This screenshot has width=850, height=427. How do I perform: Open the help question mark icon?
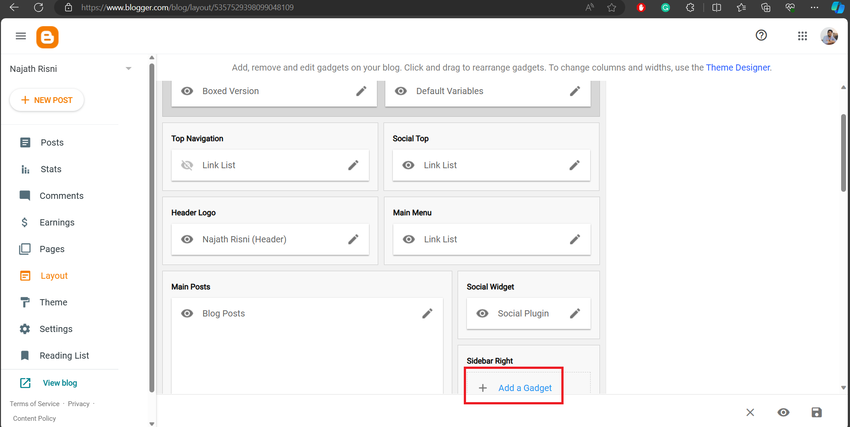click(761, 36)
